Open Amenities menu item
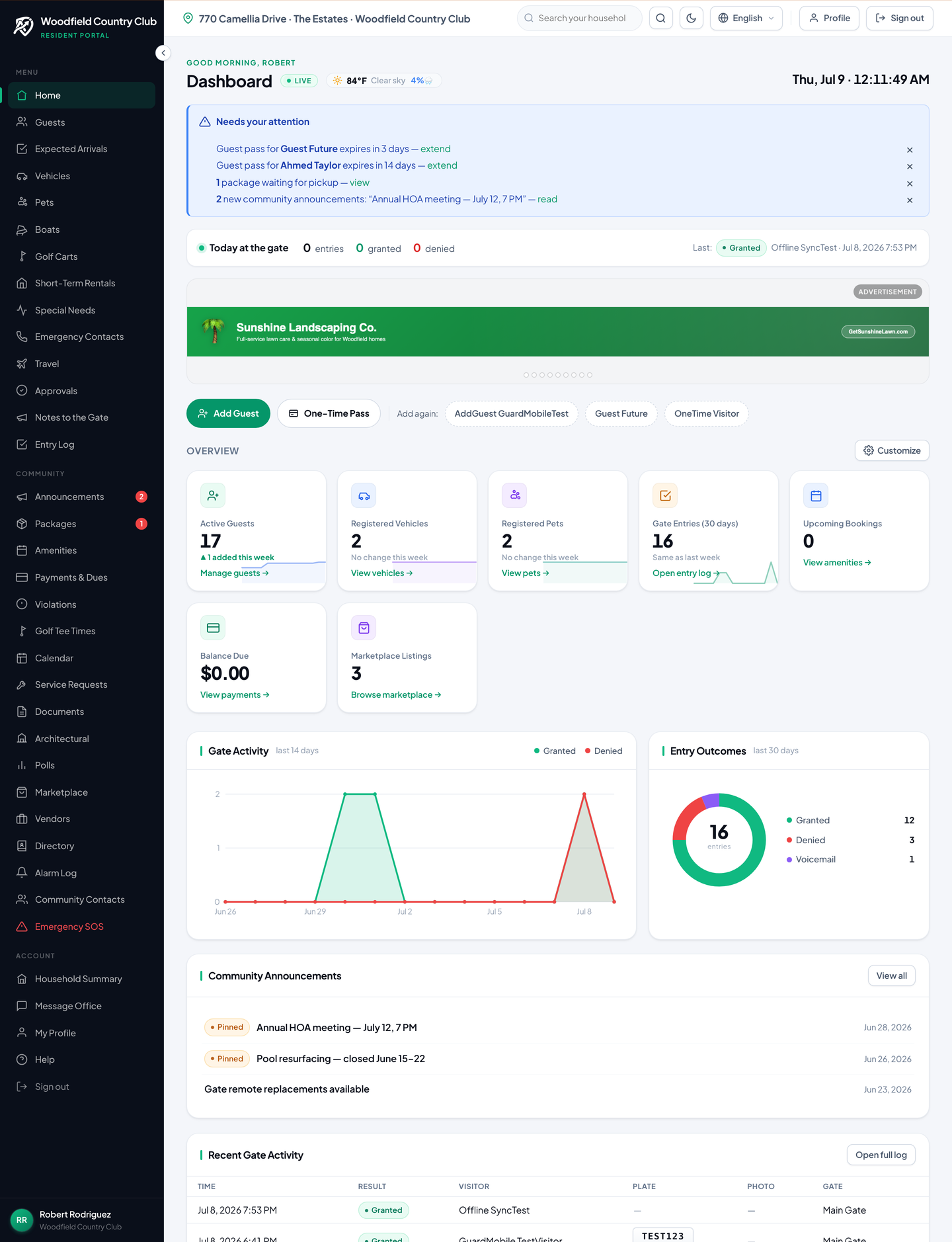The height and width of the screenshot is (1242, 952). (x=82, y=550)
